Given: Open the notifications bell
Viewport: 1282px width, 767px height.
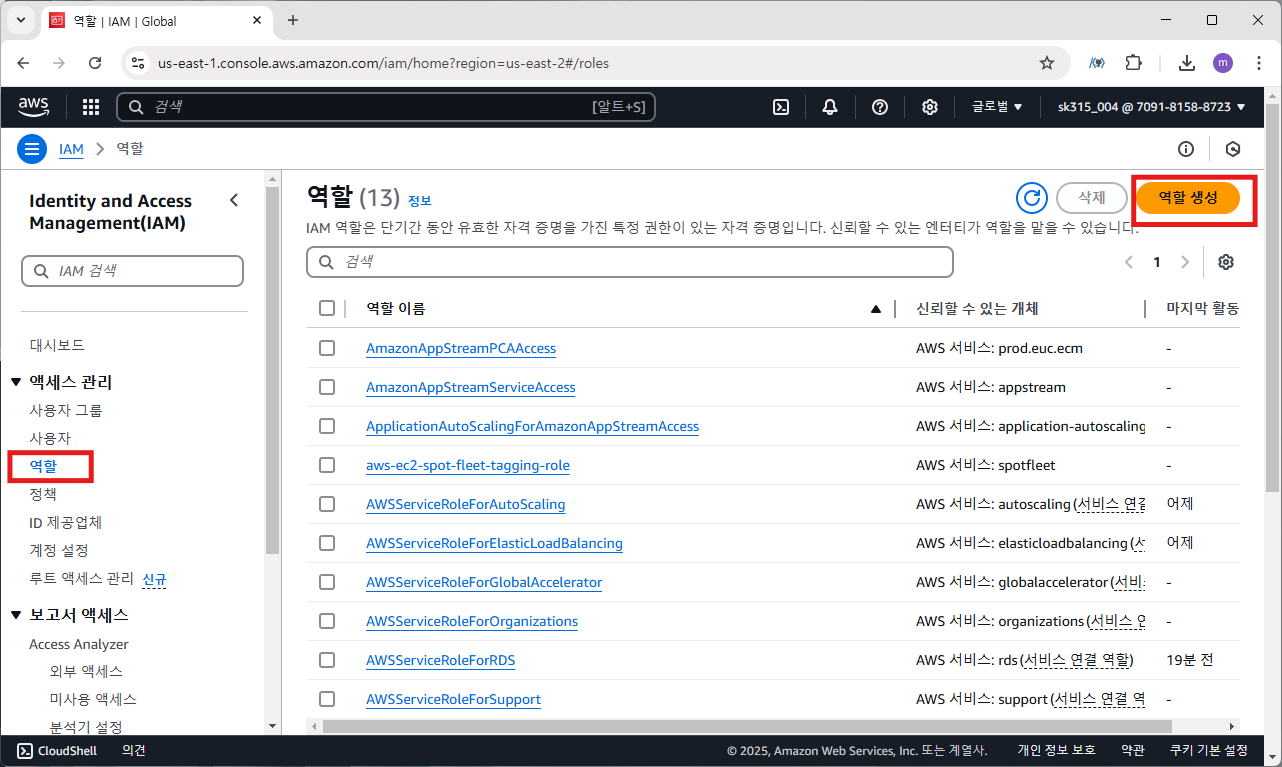Looking at the screenshot, I should [830, 107].
